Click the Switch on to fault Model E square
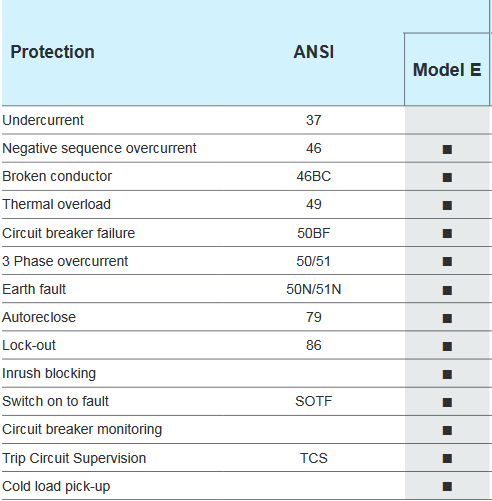492x501 pixels. (x=447, y=402)
